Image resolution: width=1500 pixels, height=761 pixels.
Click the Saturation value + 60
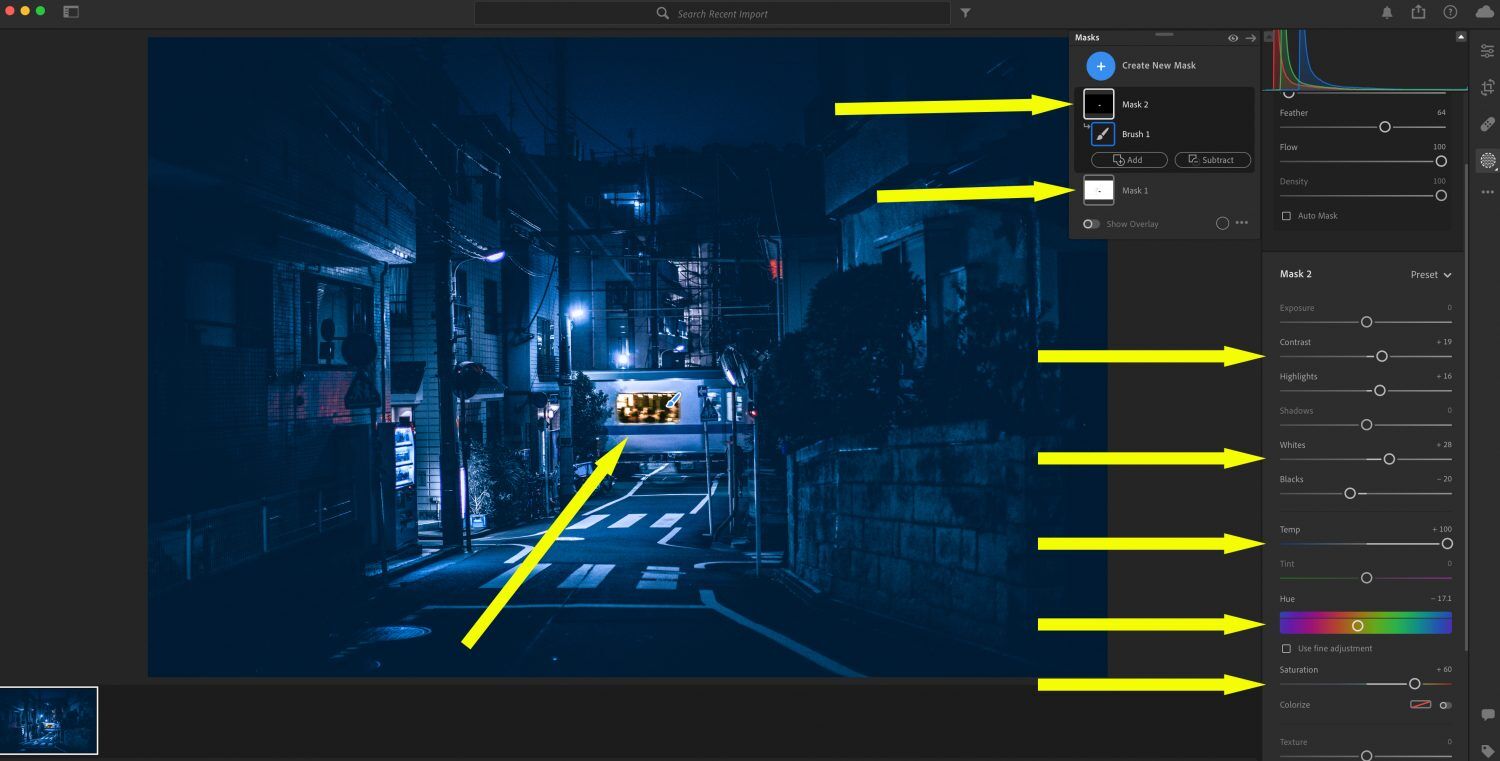pos(1444,670)
